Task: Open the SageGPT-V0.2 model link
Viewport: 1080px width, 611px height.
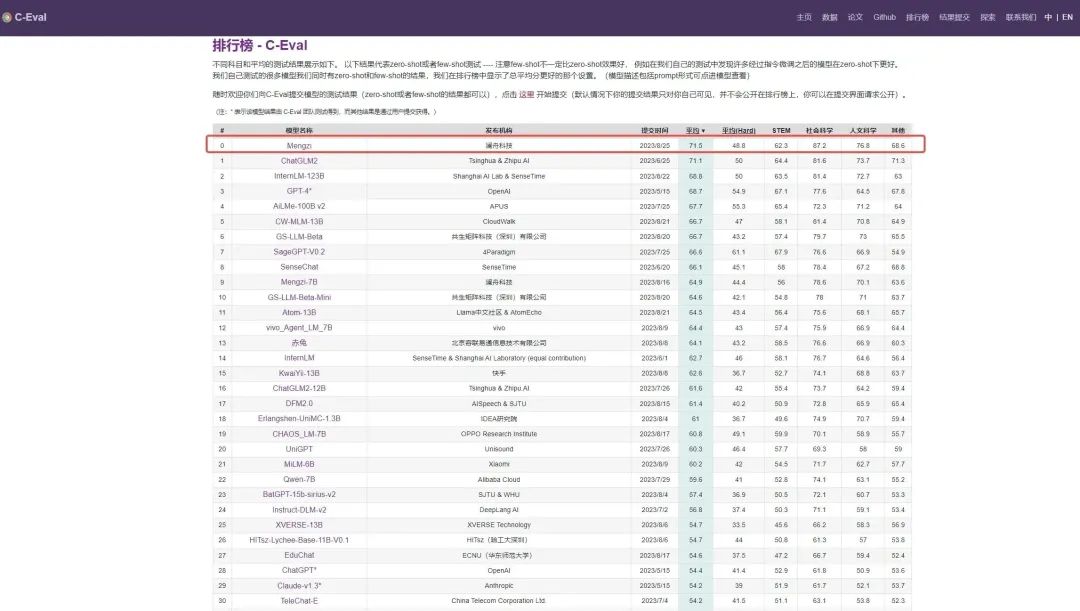Action: point(299,252)
